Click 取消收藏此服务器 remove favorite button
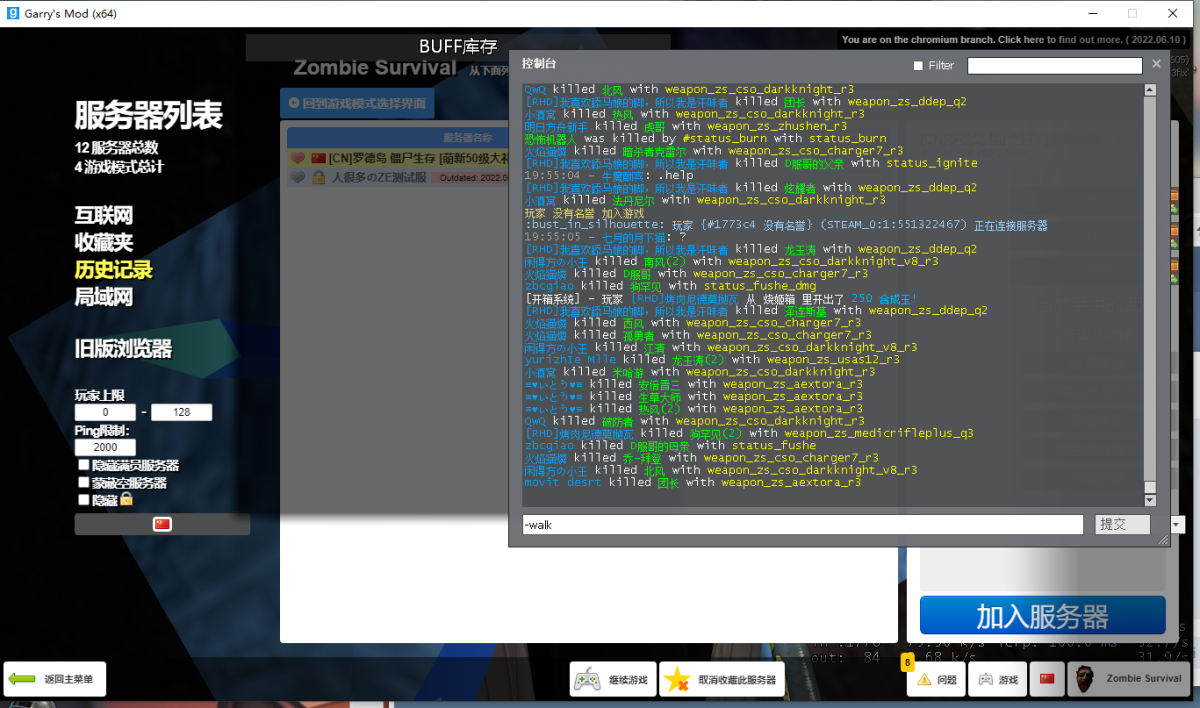This screenshot has width=1200, height=708. [721, 679]
